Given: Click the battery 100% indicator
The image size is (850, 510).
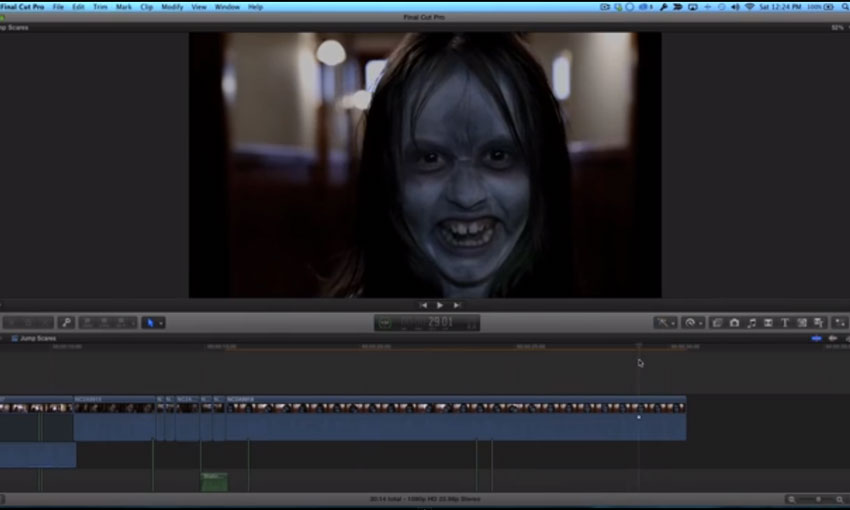Looking at the screenshot, I should click(820, 7).
